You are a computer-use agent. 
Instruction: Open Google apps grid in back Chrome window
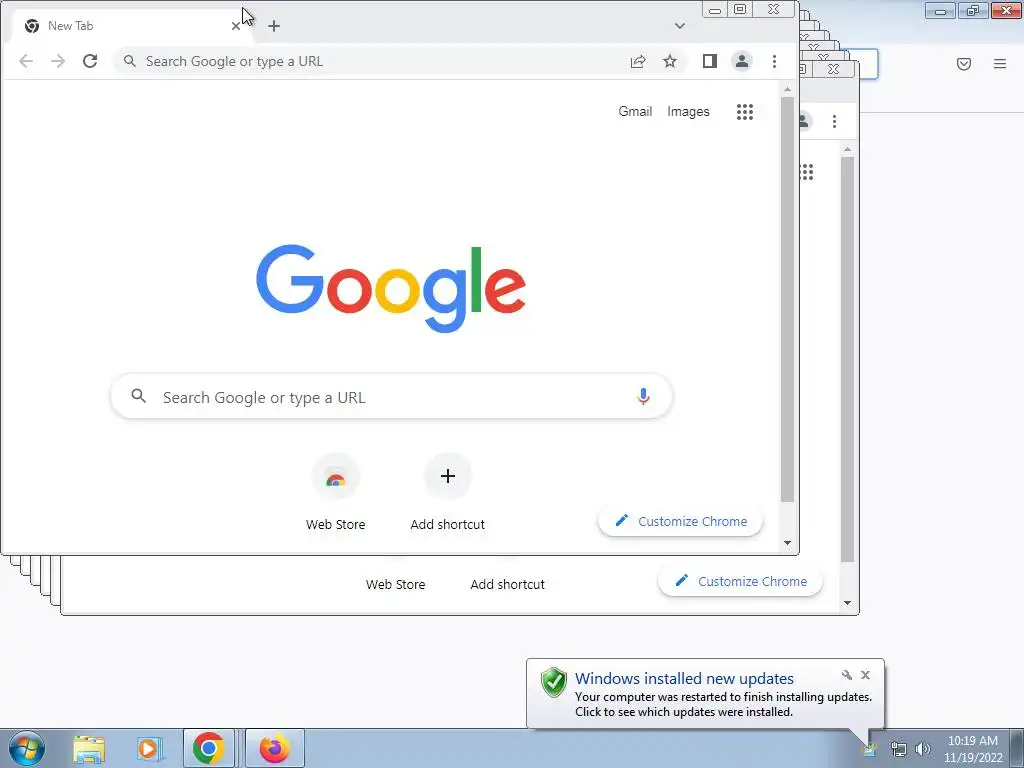click(x=807, y=172)
